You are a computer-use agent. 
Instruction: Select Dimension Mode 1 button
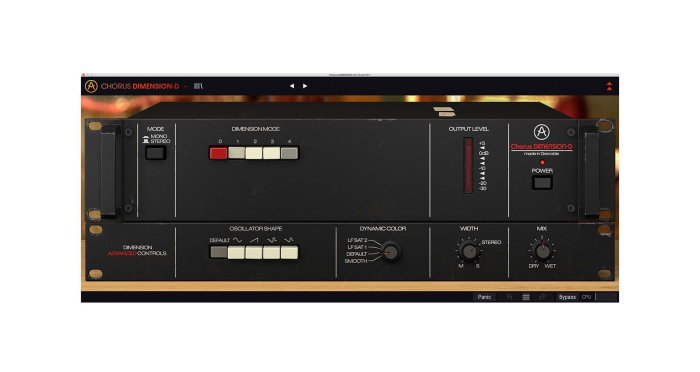pos(236,153)
